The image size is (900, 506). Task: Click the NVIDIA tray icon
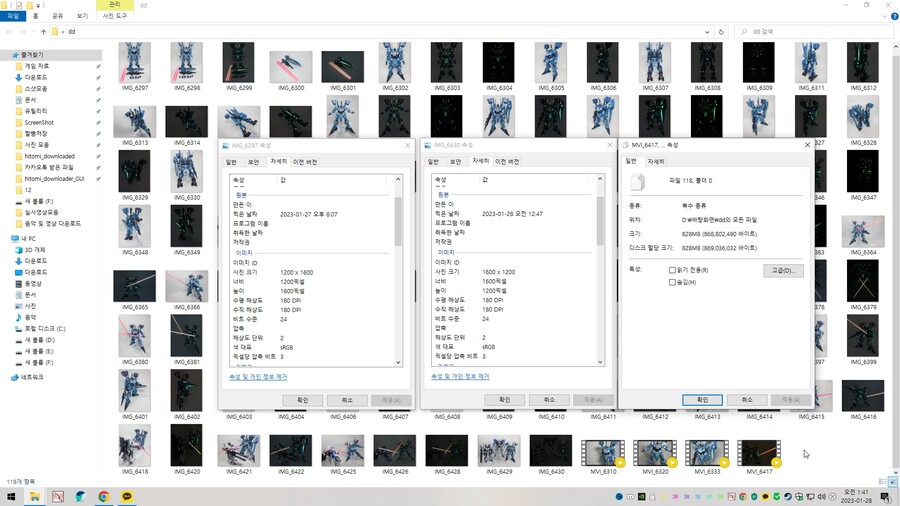641,497
